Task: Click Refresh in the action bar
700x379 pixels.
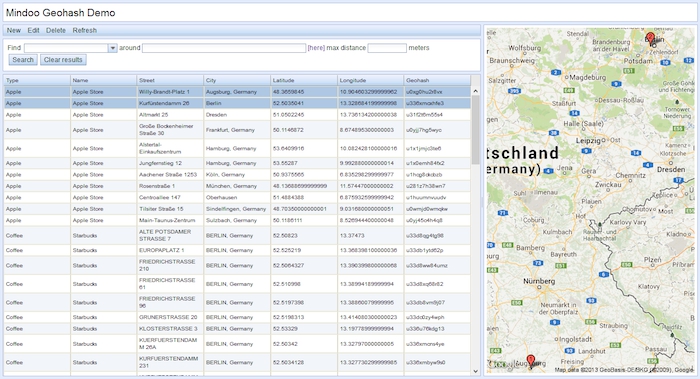Action: click(84, 30)
